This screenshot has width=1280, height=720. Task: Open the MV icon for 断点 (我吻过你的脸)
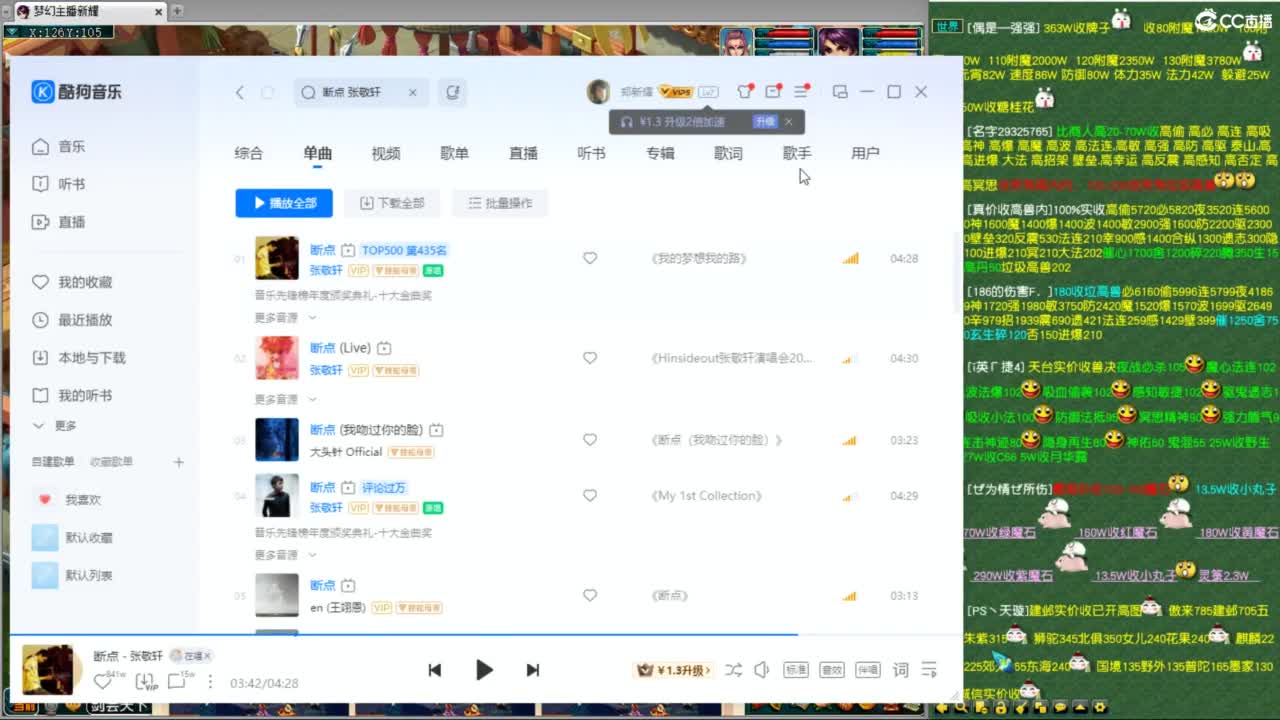pos(436,430)
